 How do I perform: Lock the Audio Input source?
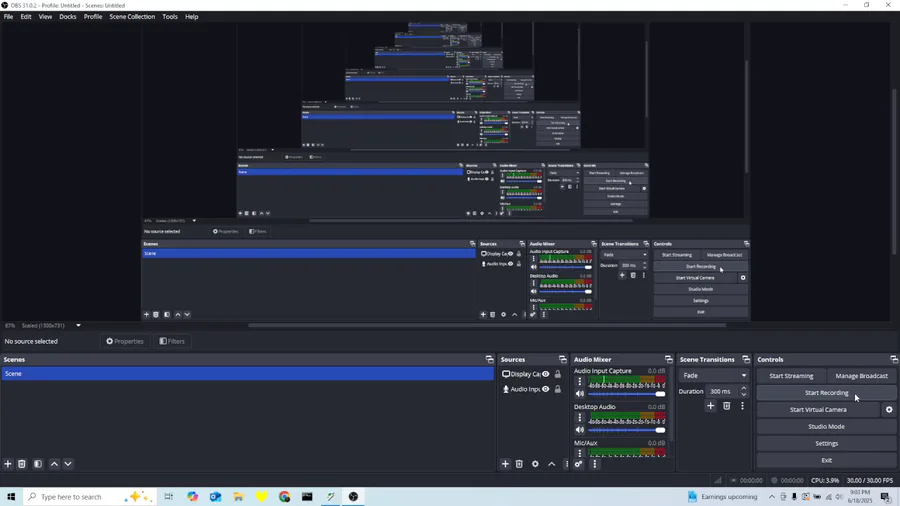558,389
